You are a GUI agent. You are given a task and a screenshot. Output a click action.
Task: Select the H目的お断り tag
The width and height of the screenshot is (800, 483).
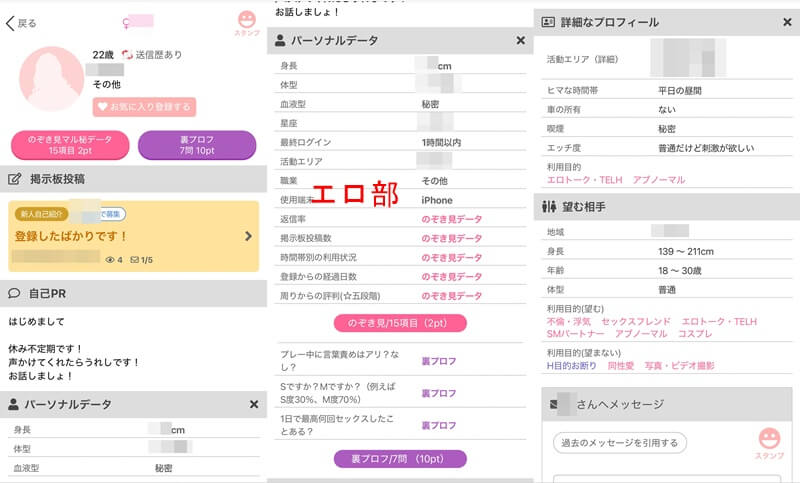click(x=571, y=366)
